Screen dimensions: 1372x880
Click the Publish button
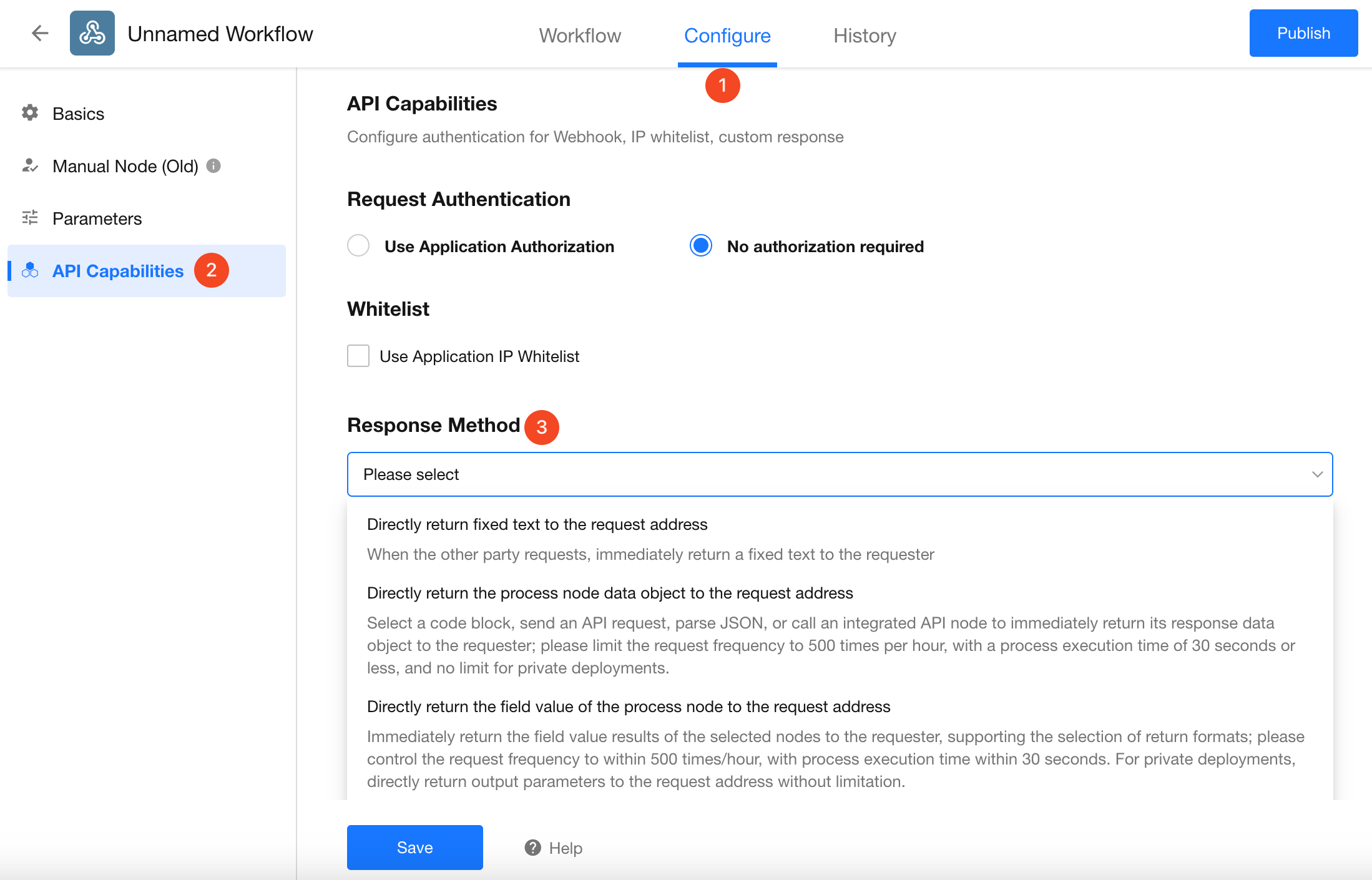pos(1303,33)
